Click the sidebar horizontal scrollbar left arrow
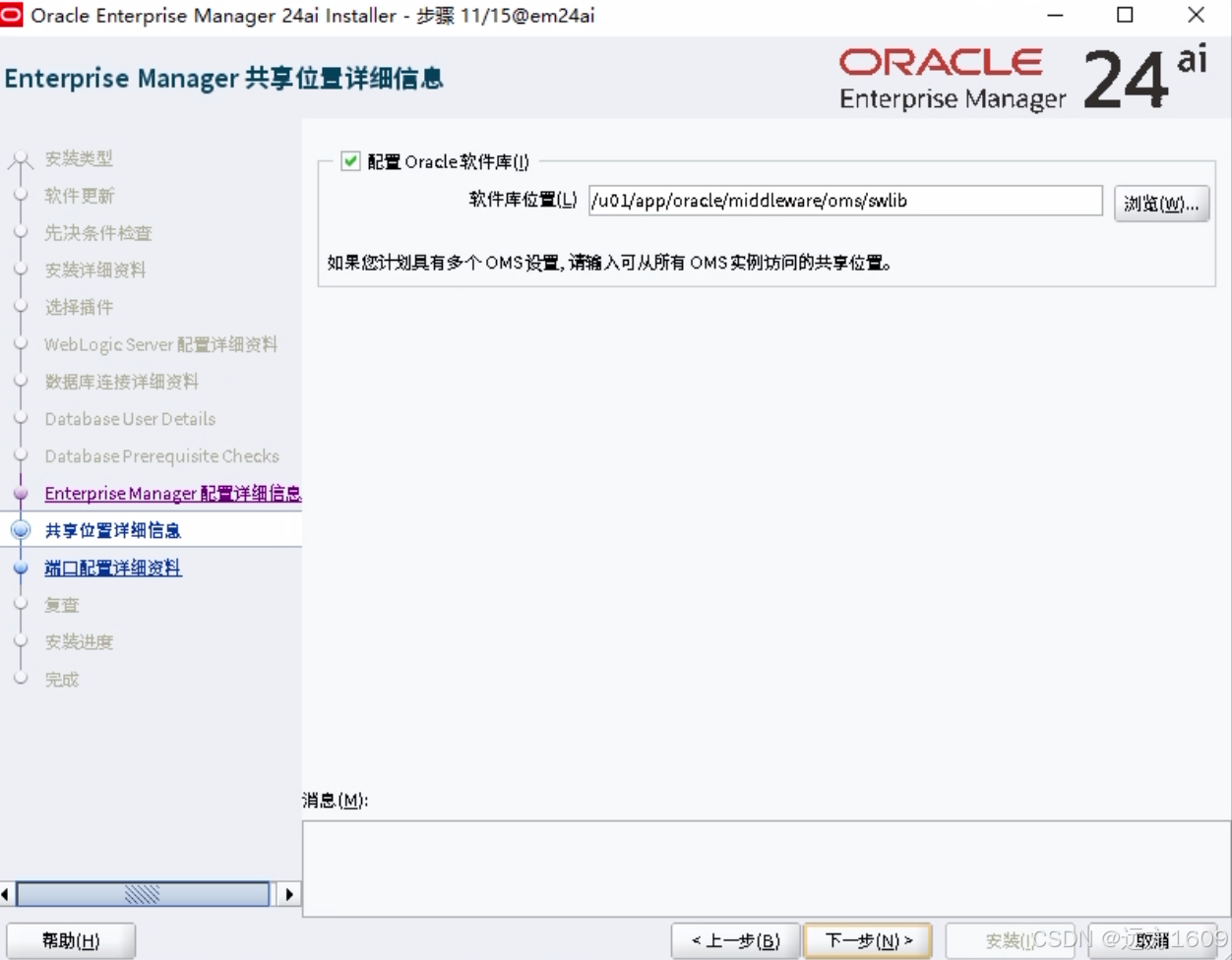Viewport: 1232px width, 960px height. point(6,894)
